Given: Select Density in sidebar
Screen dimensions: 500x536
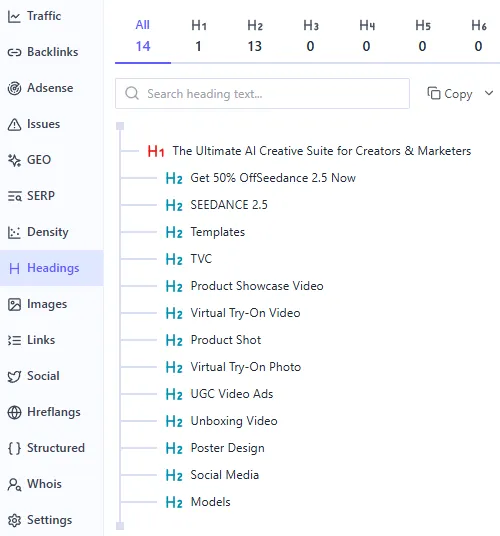Looking at the screenshot, I should [x=51, y=232].
